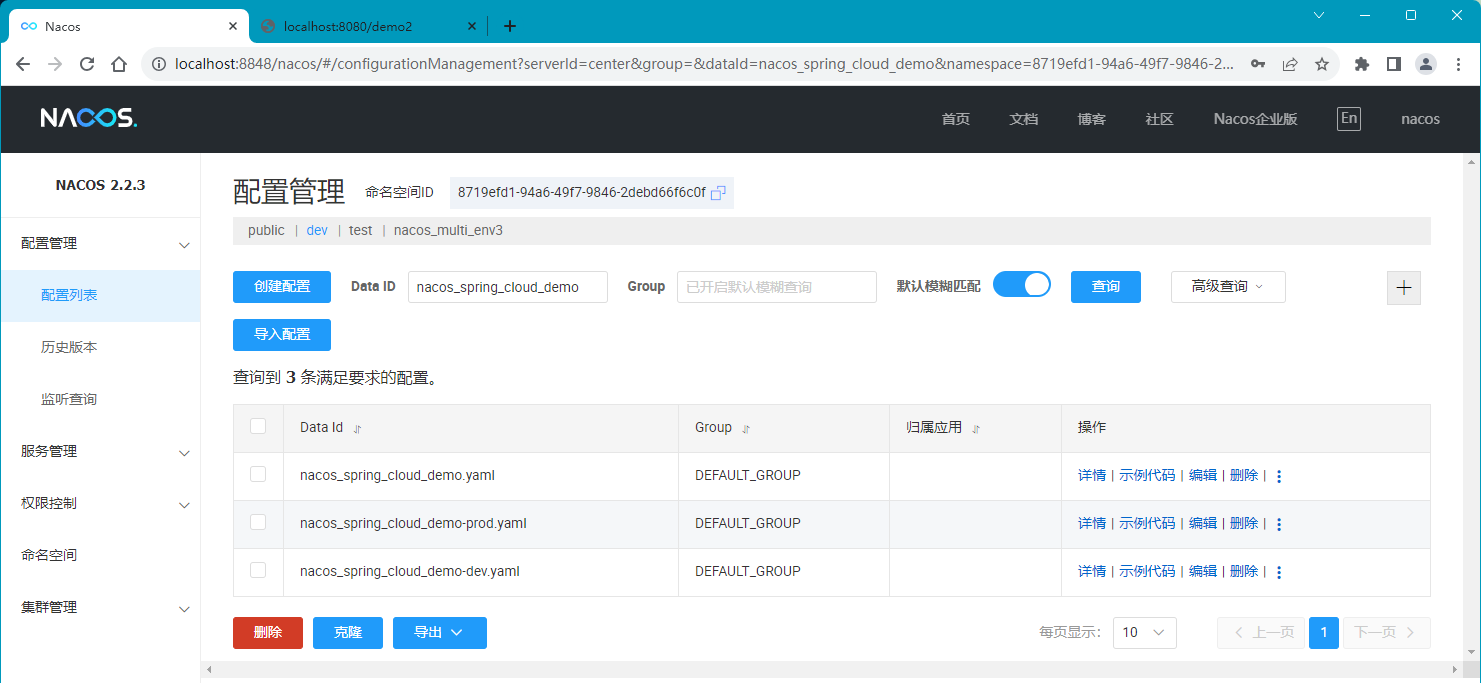Open more actions for nacos_spring_cloud_demo.yaml row

[1278, 476]
